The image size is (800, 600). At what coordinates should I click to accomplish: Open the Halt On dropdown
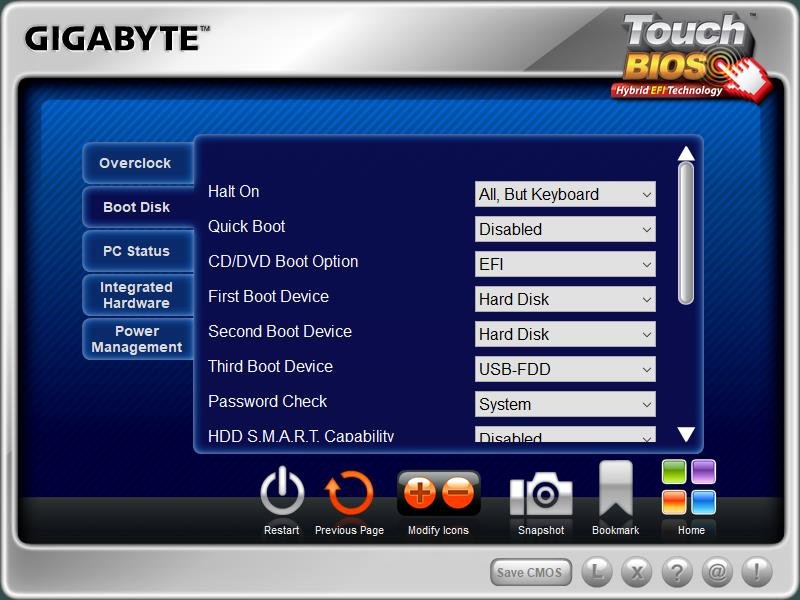[x=565, y=194]
